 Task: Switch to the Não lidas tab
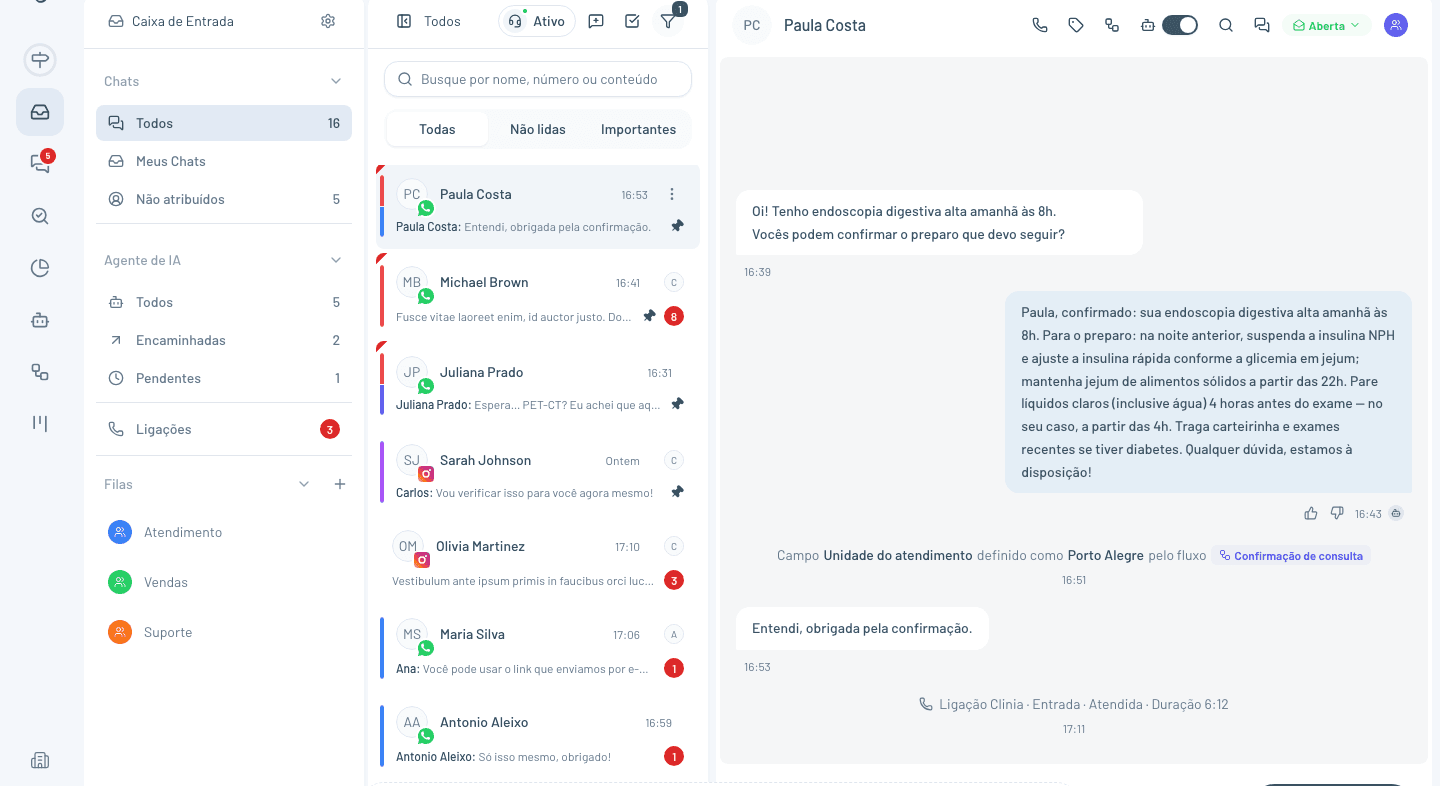tap(538, 129)
